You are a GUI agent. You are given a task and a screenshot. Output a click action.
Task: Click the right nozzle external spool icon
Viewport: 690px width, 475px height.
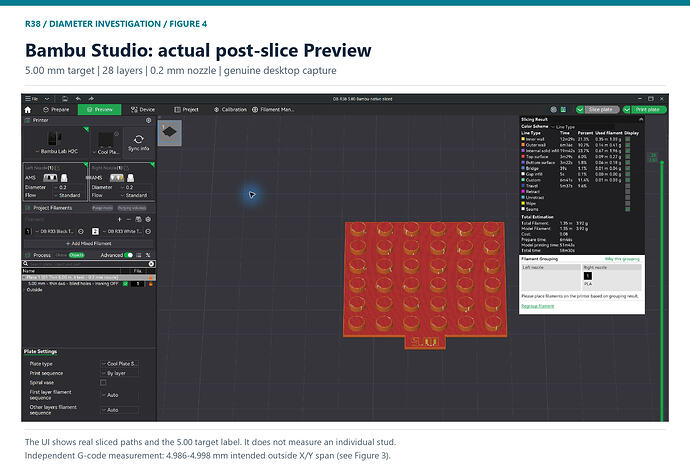pyautogui.click(x=131, y=178)
